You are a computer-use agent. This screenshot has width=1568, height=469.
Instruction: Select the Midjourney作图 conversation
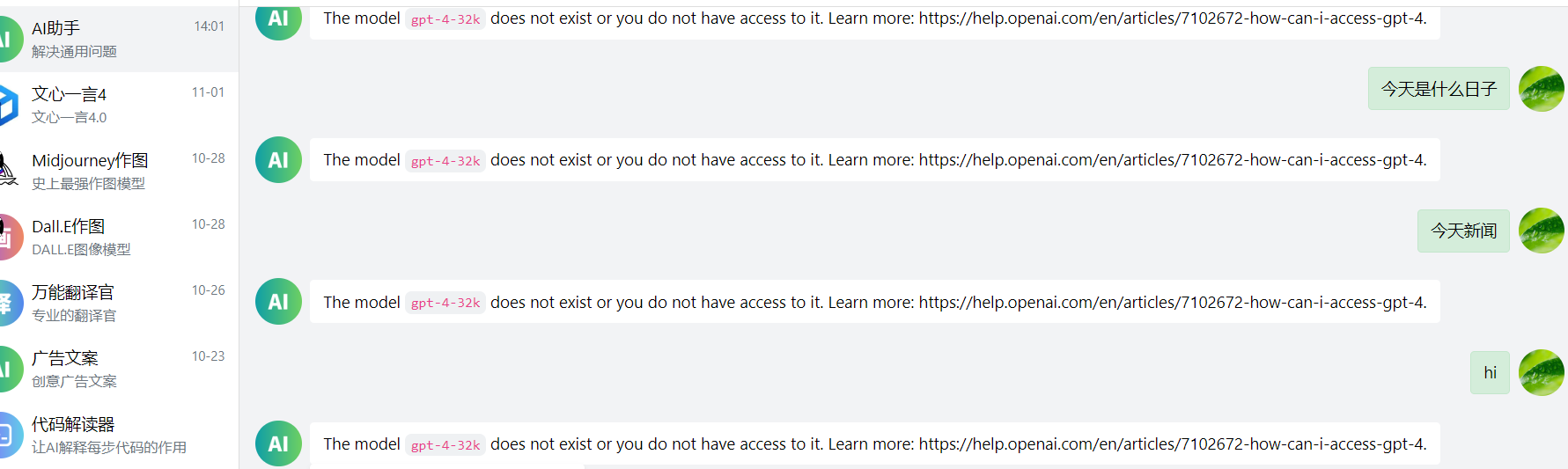point(119,171)
